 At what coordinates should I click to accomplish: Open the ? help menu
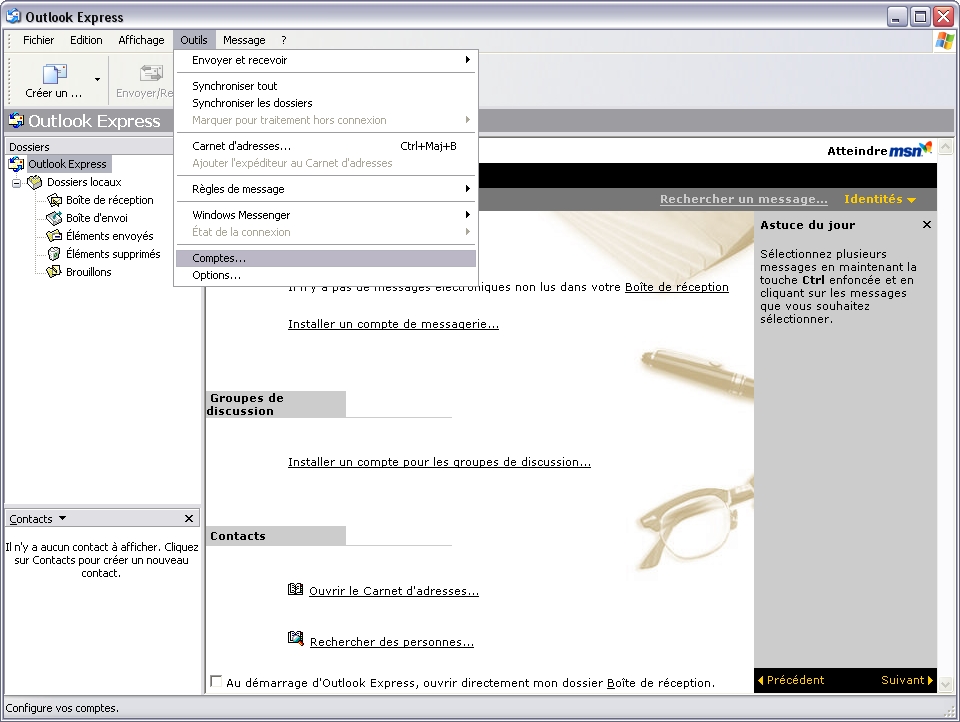click(283, 40)
